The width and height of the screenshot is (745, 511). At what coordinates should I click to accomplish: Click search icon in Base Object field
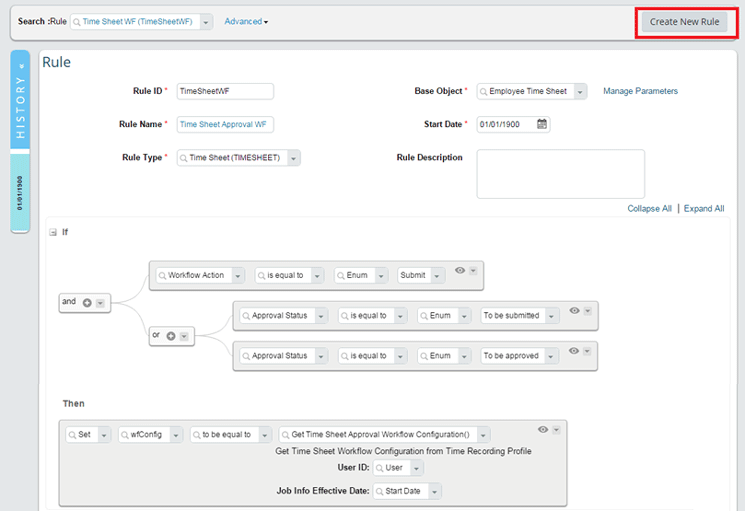coord(484,91)
